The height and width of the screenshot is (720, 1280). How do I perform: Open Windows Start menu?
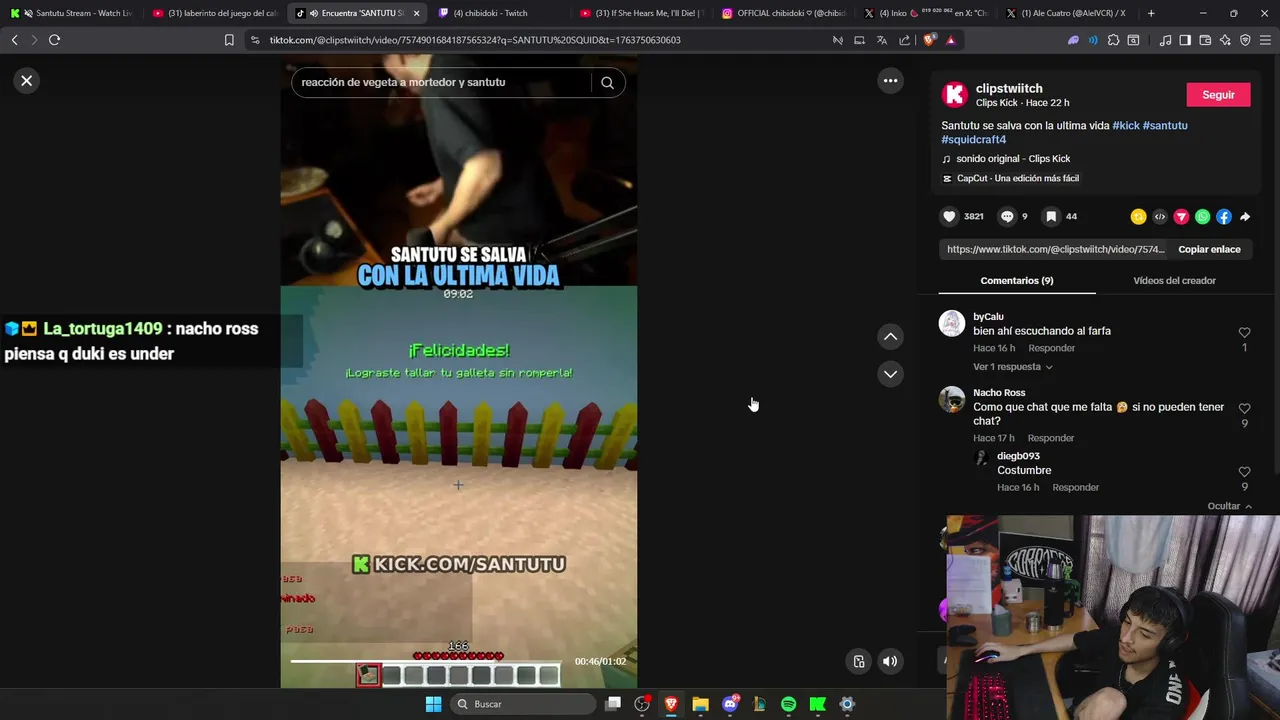pos(433,704)
